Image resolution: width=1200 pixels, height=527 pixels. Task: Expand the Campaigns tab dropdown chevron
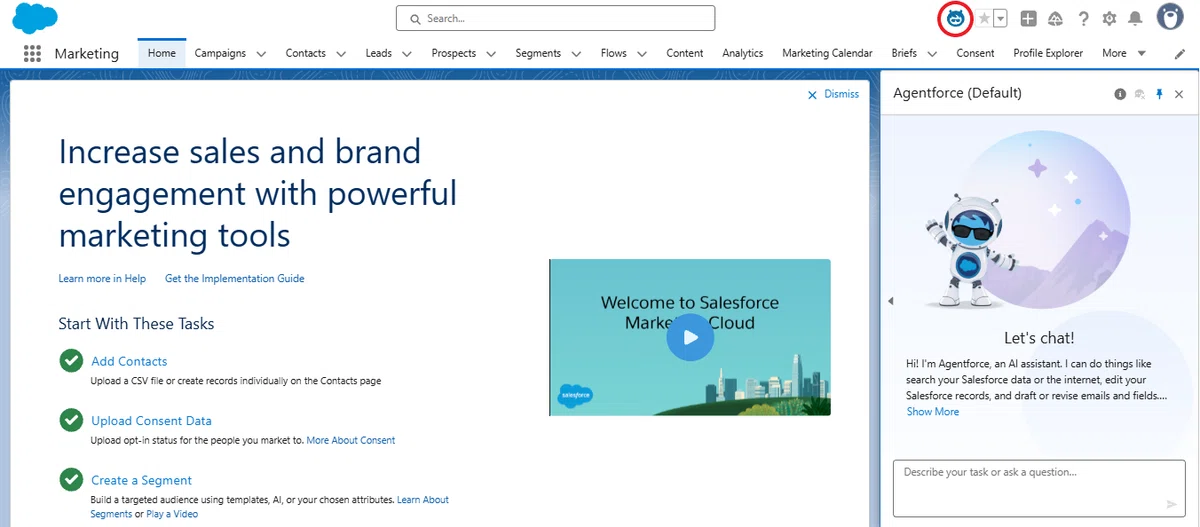[261, 54]
